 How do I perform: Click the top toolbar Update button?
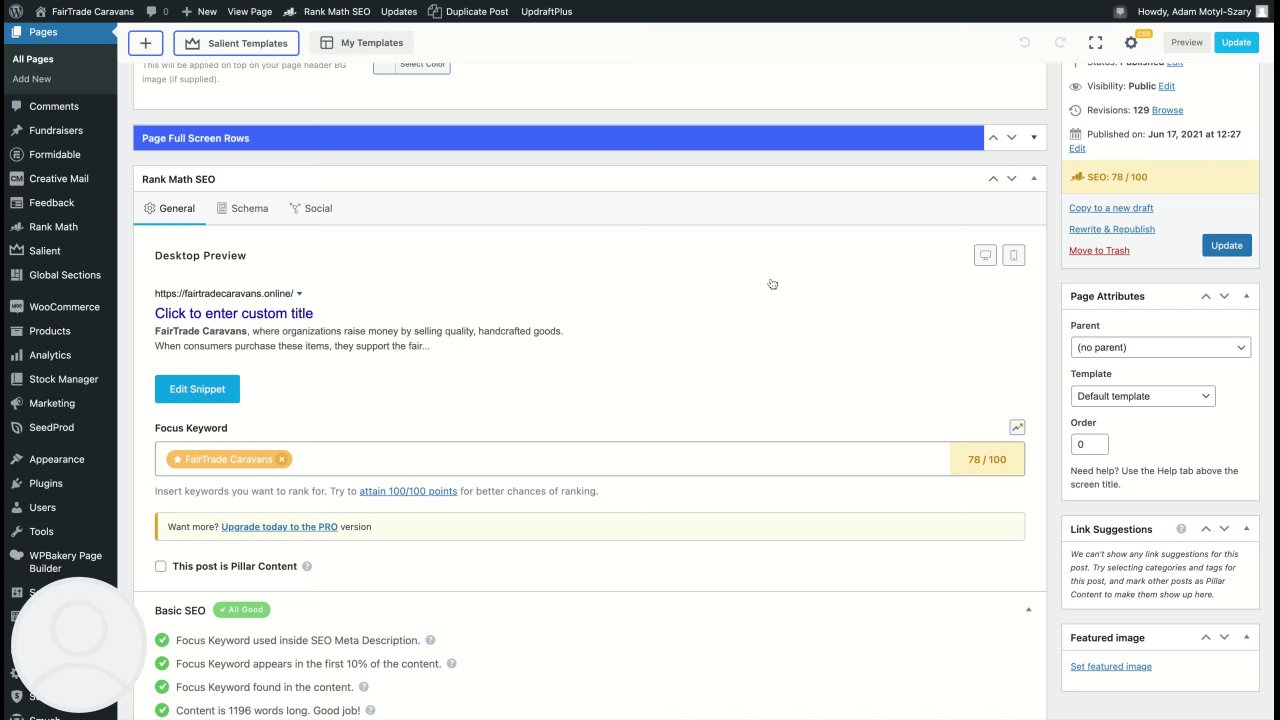click(x=1236, y=42)
